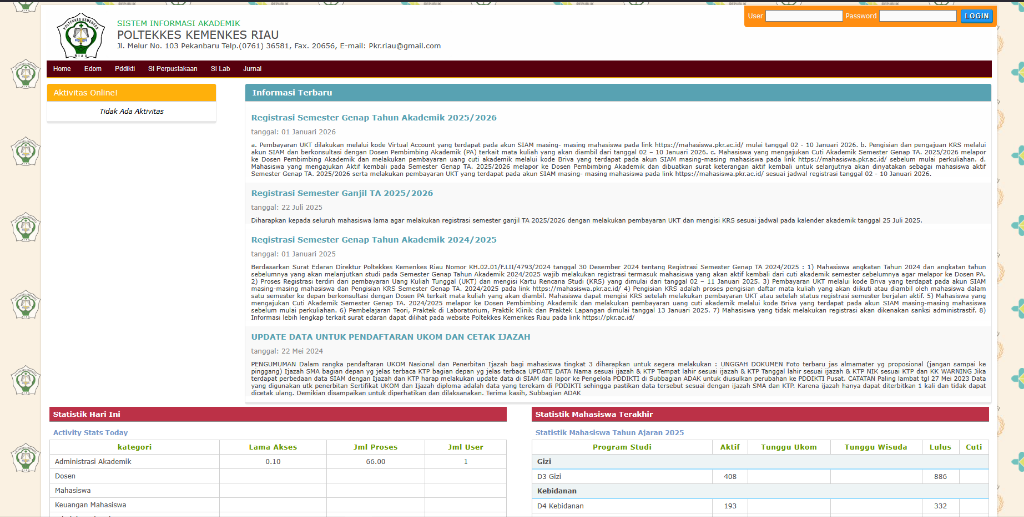1024x517 pixels.
Task: Select the 'Mahasiswa' row label
Action: click(72, 490)
